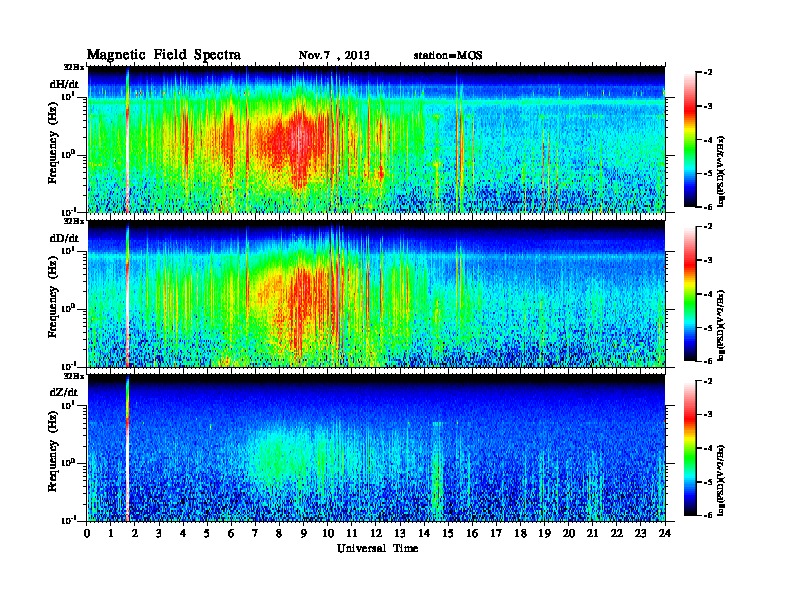
Task: Click hour 7 on the Universal Time axis
Action: [x=256, y=534]
